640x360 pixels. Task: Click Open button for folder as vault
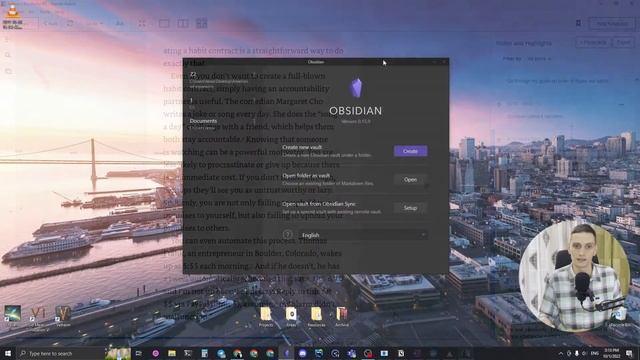pyautogui.click(x=410, y=180)
